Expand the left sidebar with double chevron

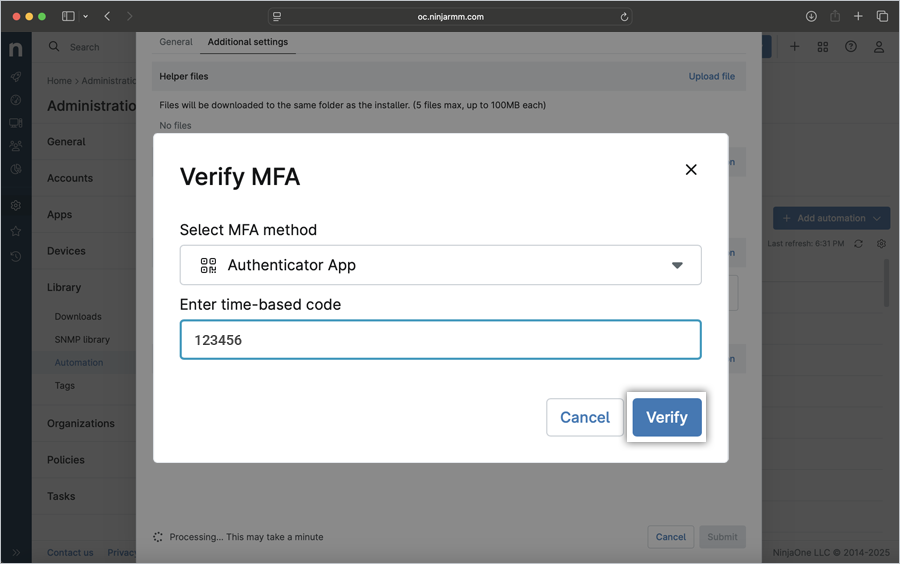(x=16, y=552)
